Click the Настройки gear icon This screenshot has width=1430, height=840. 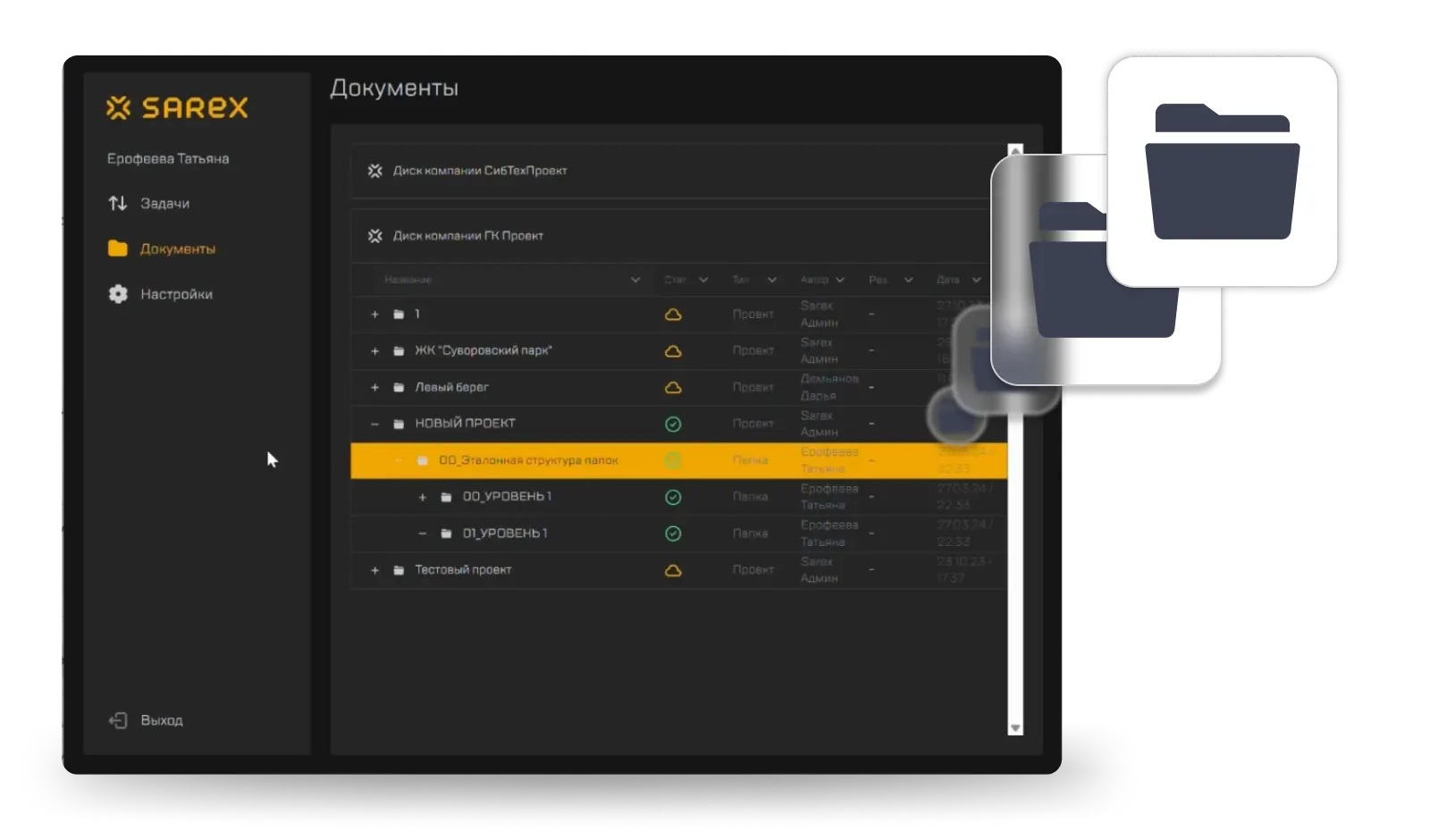click(x=118, y=294)
